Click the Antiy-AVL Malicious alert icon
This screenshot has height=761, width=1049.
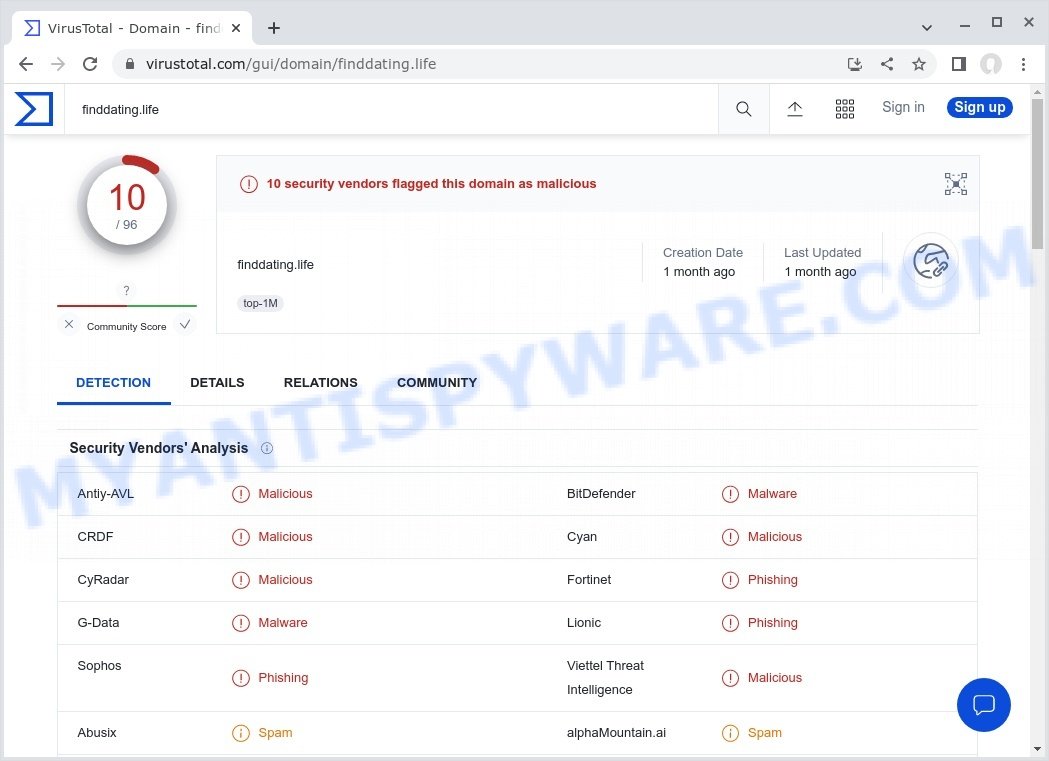pyautogui.click(x=240, y=494)
